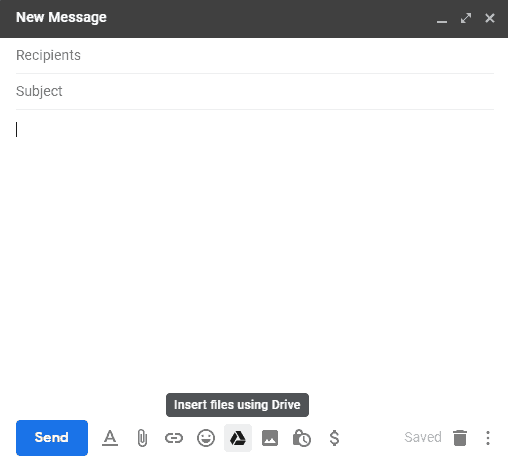Click the Recipients field

(255, 55)
